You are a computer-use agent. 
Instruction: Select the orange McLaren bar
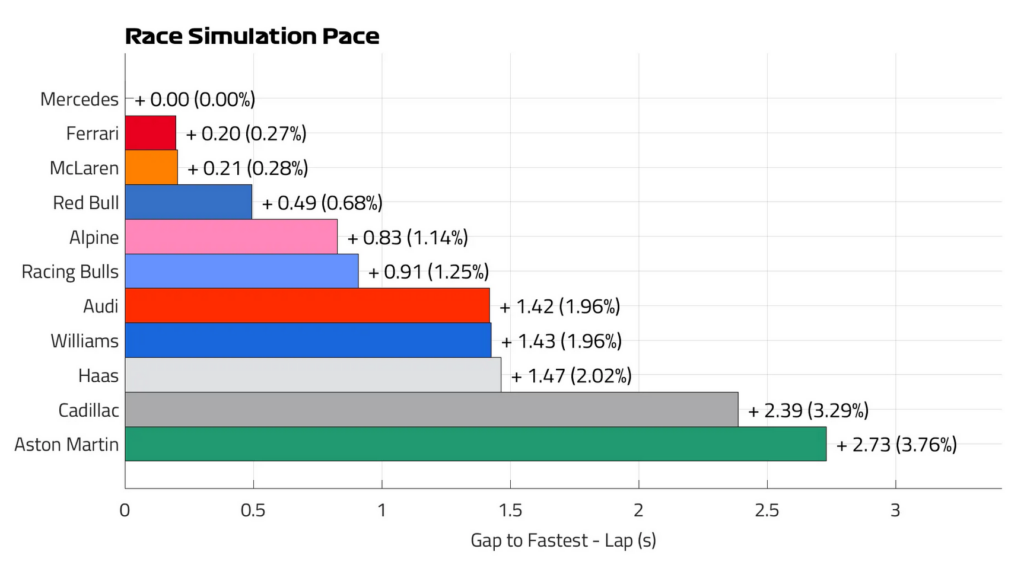152,168
